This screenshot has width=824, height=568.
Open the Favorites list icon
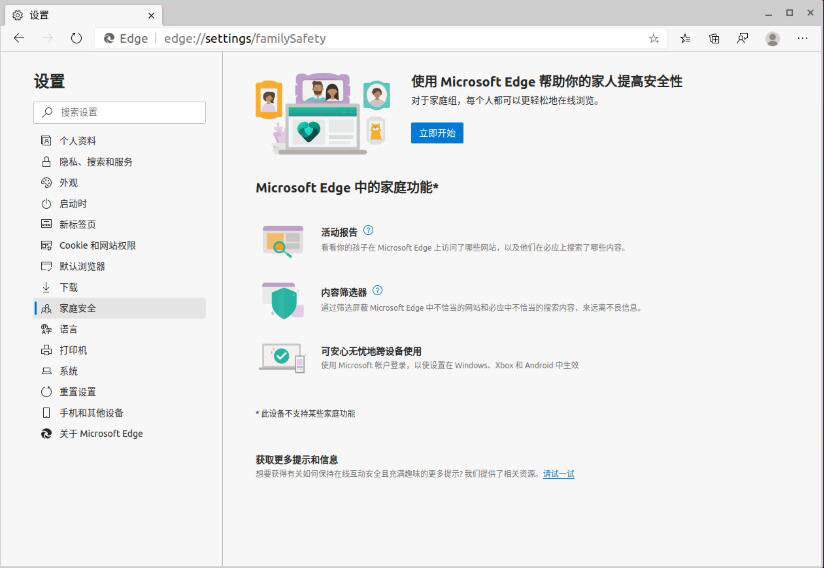[685, 38]
